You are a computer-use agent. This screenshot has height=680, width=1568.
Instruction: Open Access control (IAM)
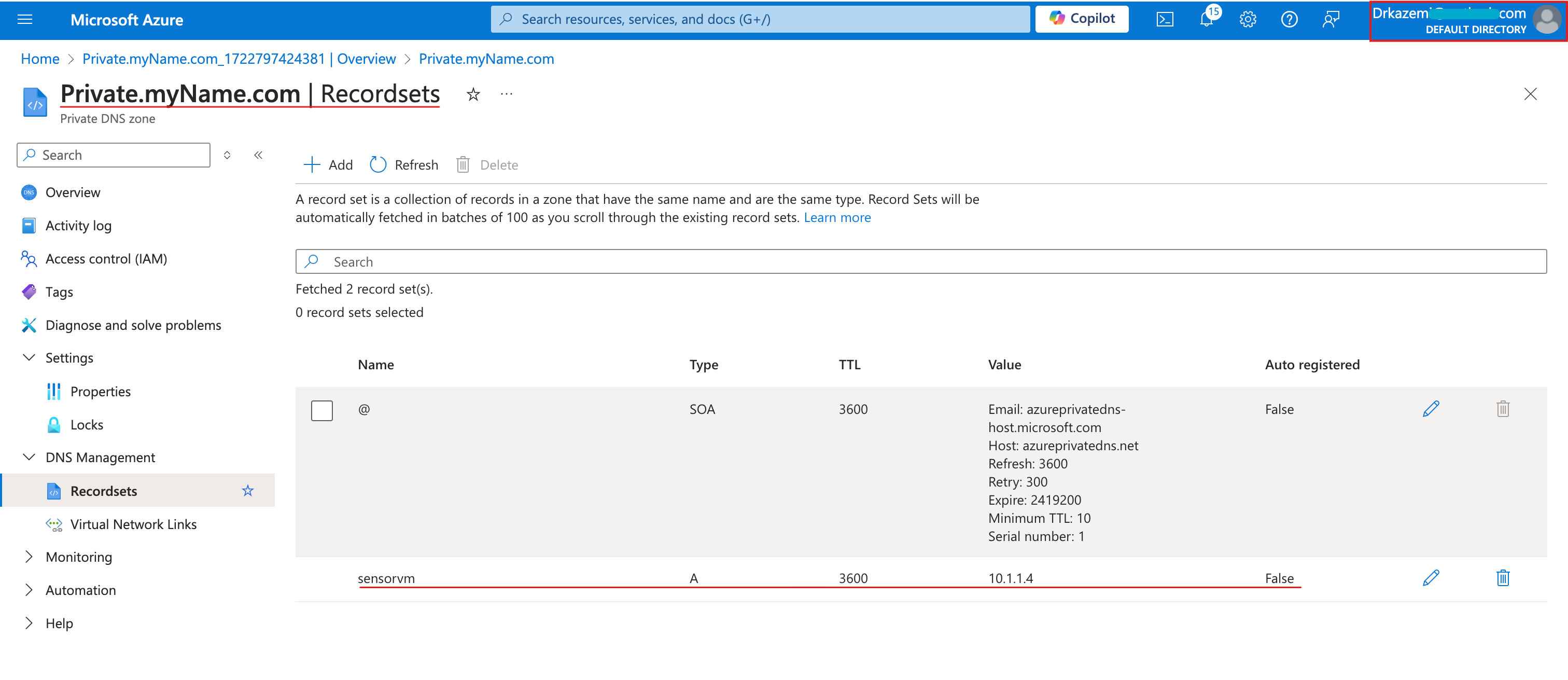pos(106,259)
